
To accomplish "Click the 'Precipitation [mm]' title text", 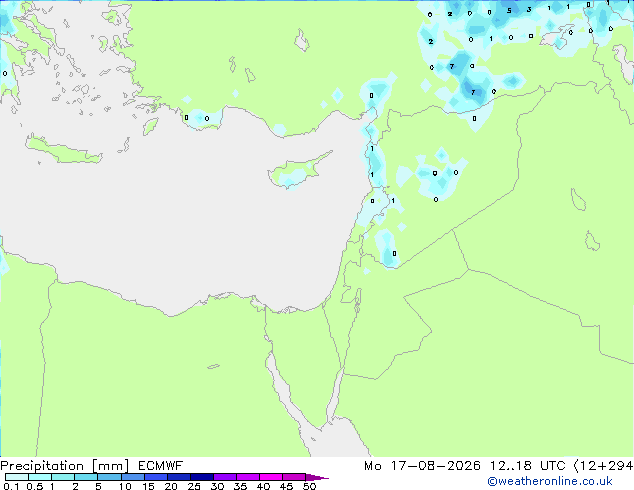I will (x=64, y=466).
